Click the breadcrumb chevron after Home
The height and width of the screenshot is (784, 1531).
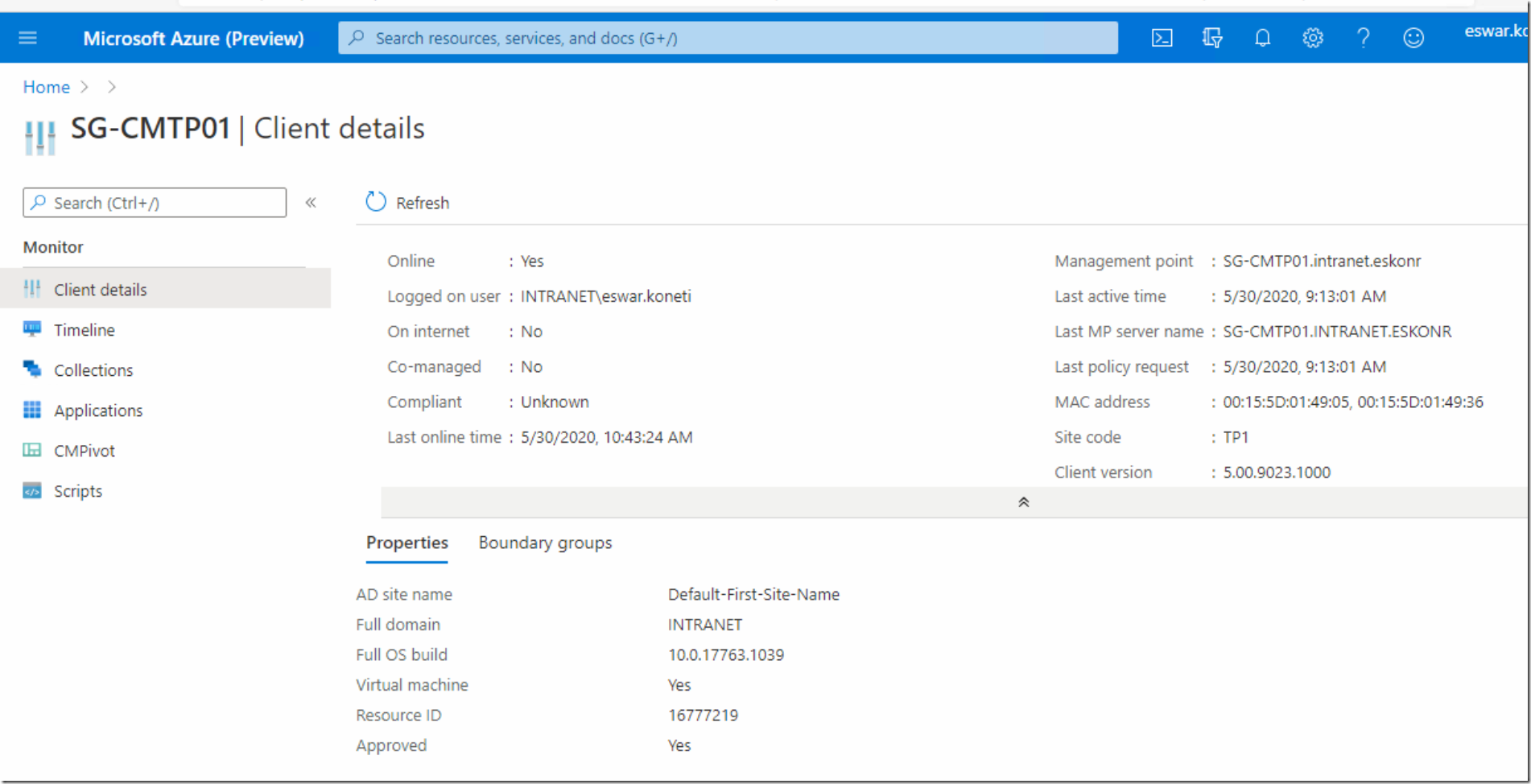pyautogui.click(x=85, y=87)
